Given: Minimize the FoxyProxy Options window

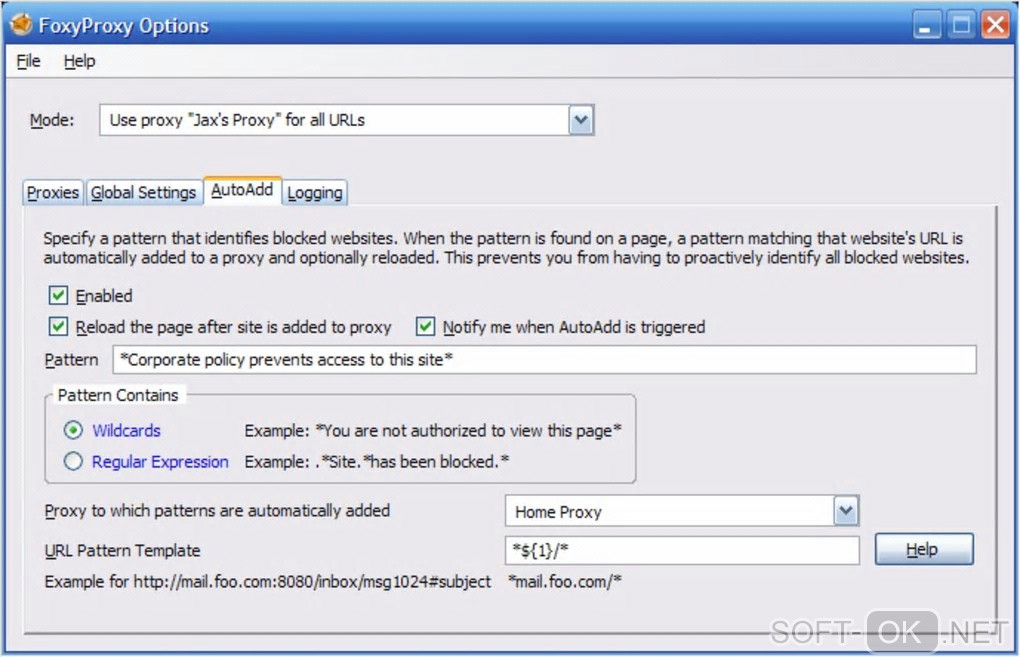Looking at the screenshot, I should click(926, 25).
